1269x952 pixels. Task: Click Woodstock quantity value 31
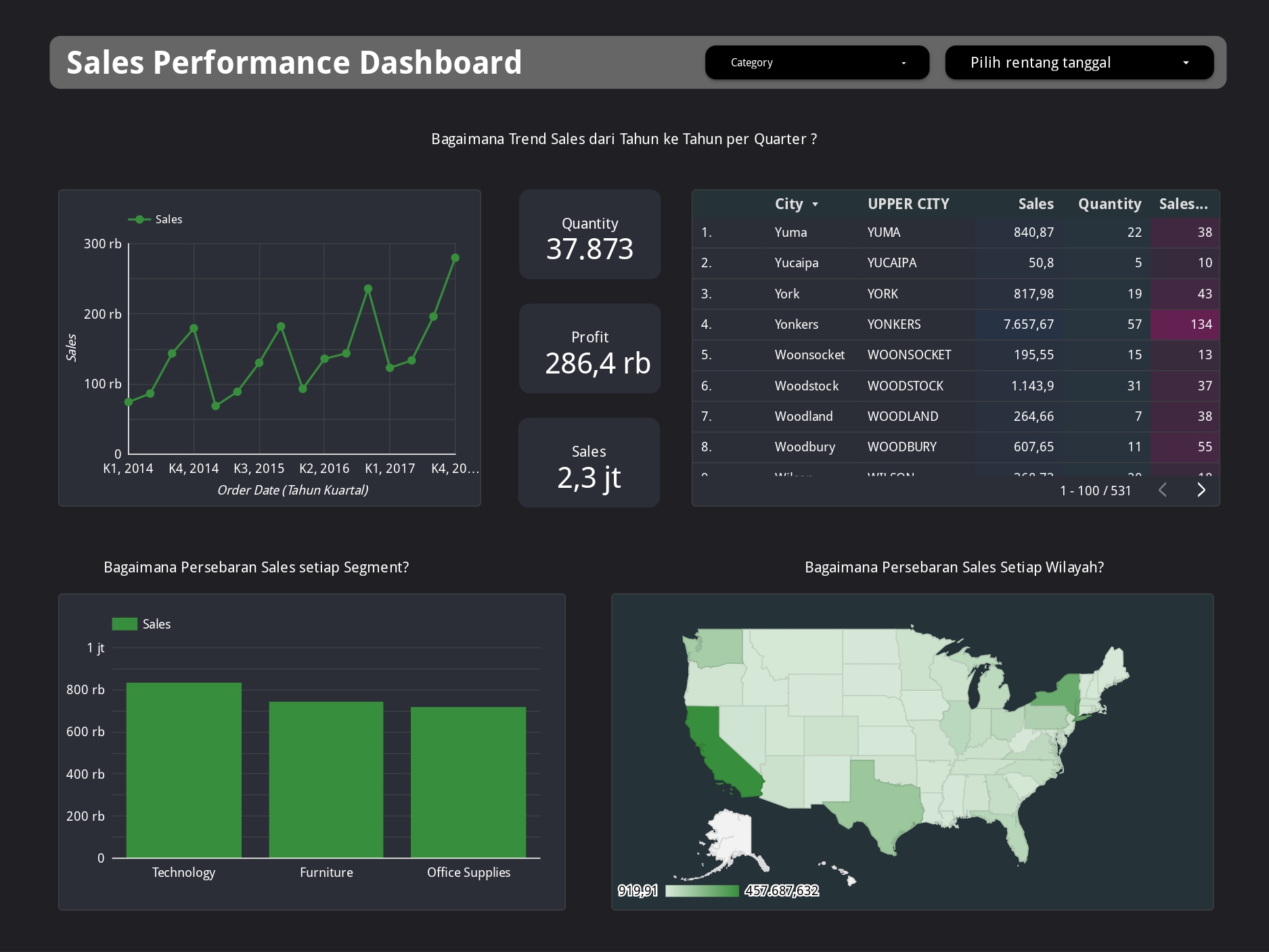pos(1134,386)
